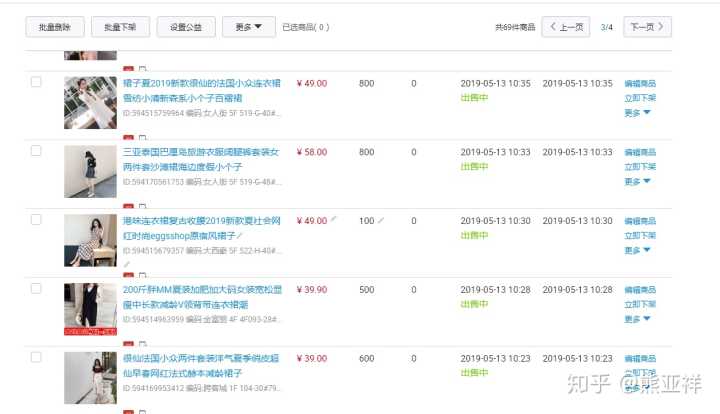Click pencil icon beside 100 stock quantity
This screenshot has height=414, width=720.
380,220
